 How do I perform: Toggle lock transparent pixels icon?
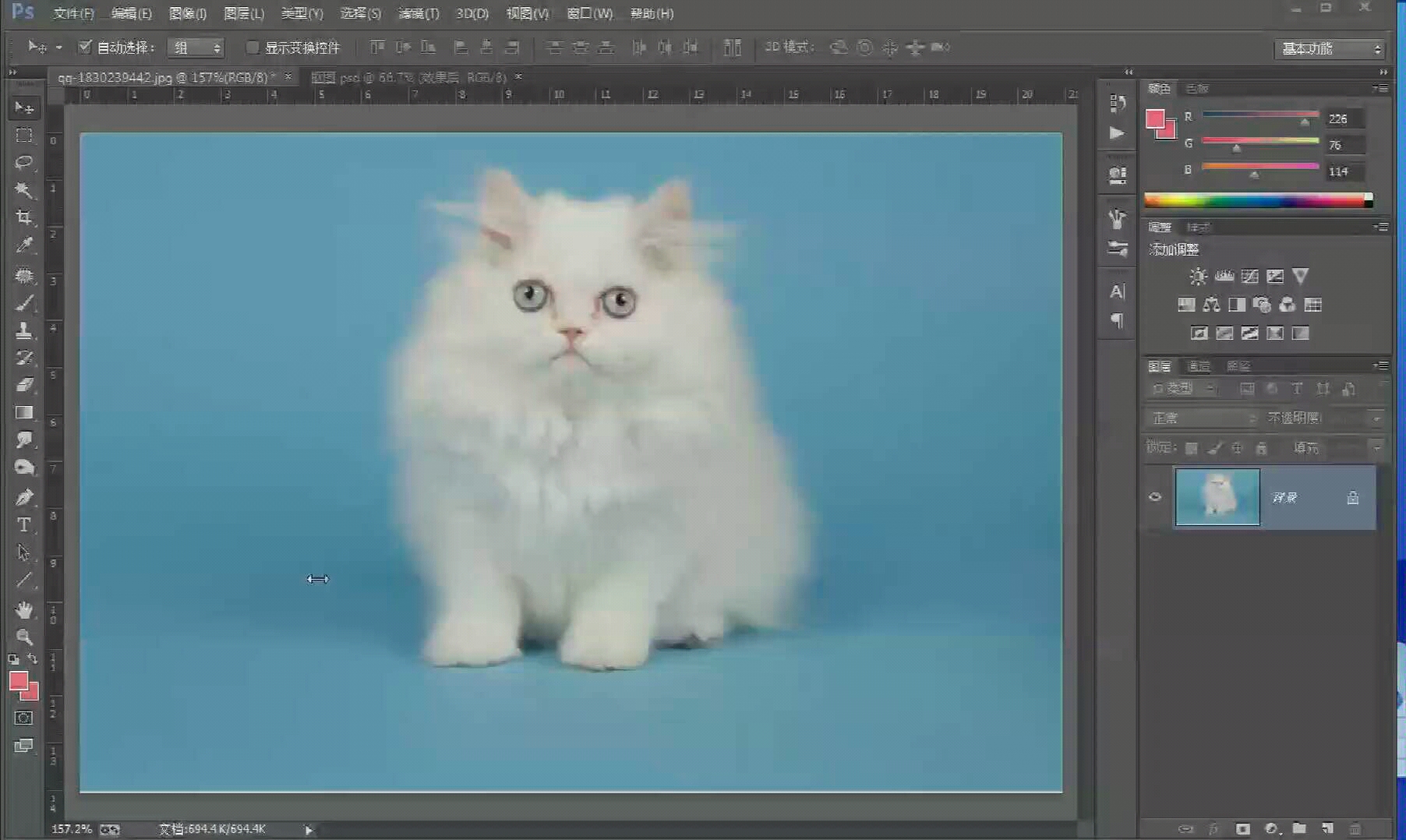[1191, 448]
